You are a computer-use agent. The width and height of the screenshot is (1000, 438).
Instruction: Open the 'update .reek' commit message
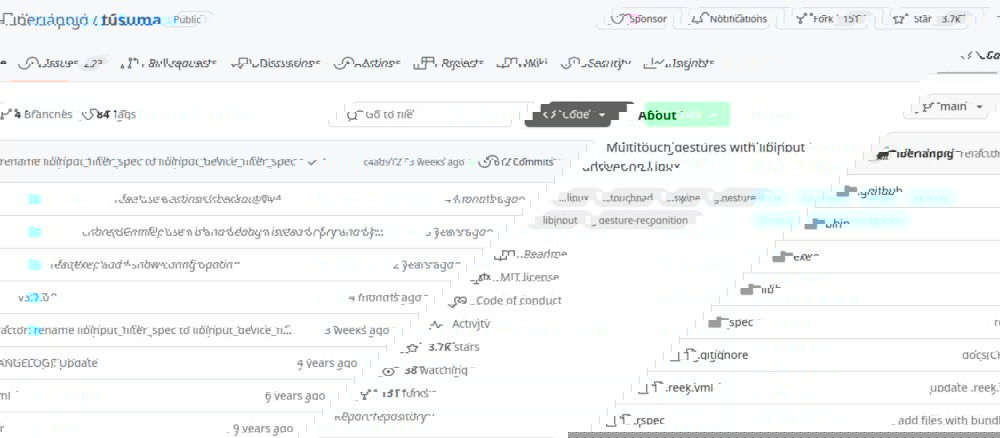click(x=965, y=388)
